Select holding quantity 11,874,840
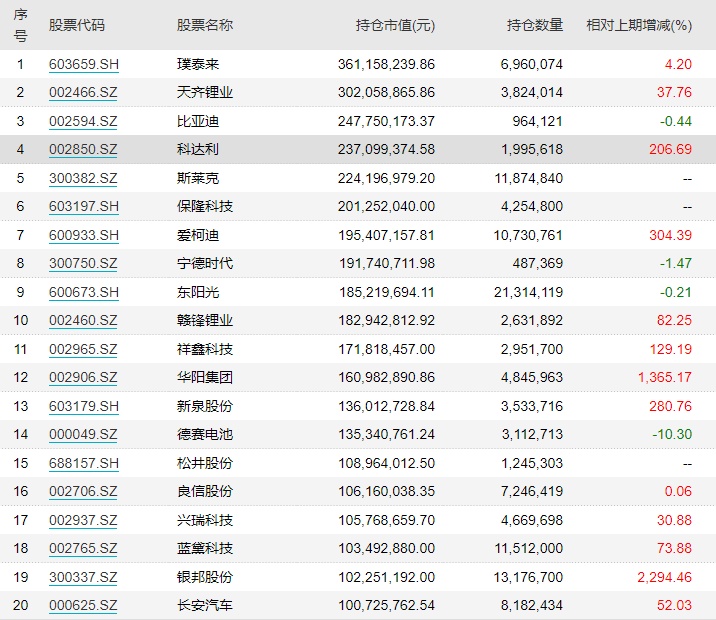The image size is (716, 620). tap(529, 178)
